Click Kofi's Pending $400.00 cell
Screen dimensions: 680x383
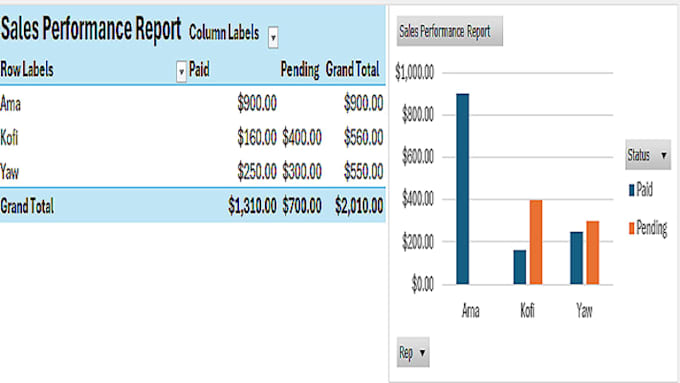coord(302,138)
